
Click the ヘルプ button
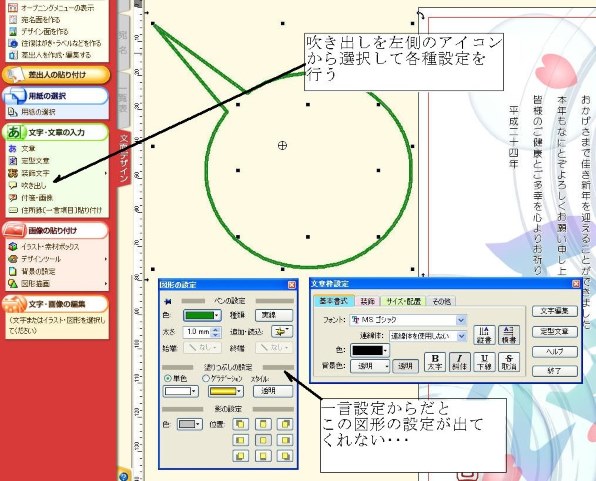(x=555, y=351)
